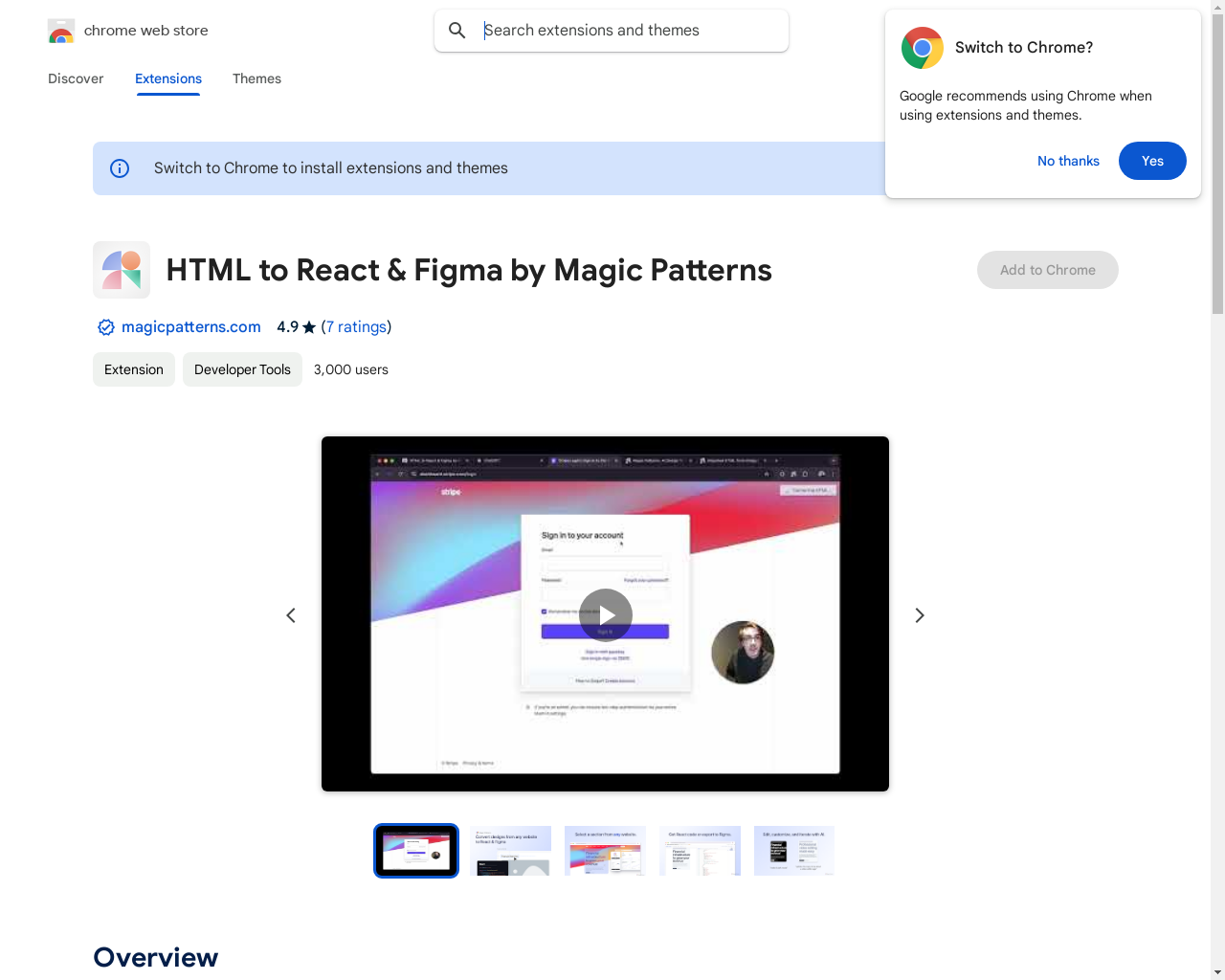This screenshot has height=980, width=1225.
Task: Click the Add to Chrome button
Action: 1048,270
